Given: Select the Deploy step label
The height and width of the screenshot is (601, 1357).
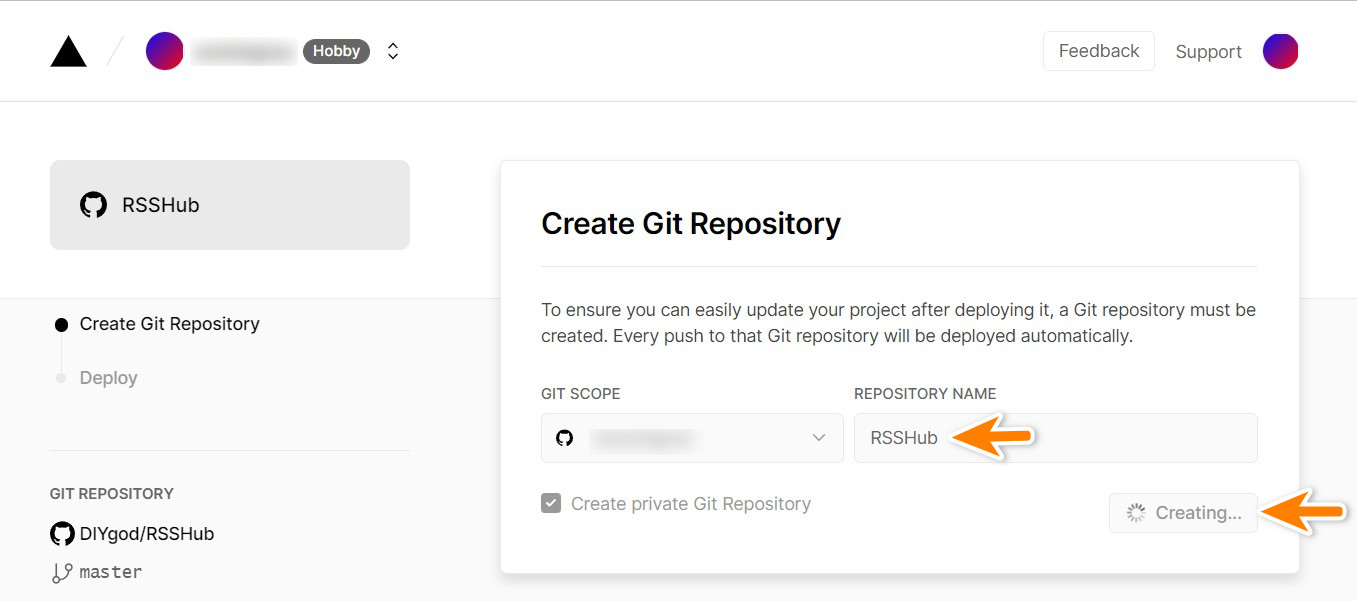Looking at the screenshot, I should [x=108, y=377].
